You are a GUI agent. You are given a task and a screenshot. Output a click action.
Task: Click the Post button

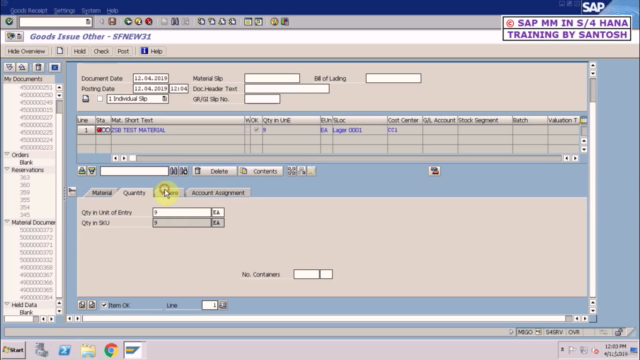123,51
